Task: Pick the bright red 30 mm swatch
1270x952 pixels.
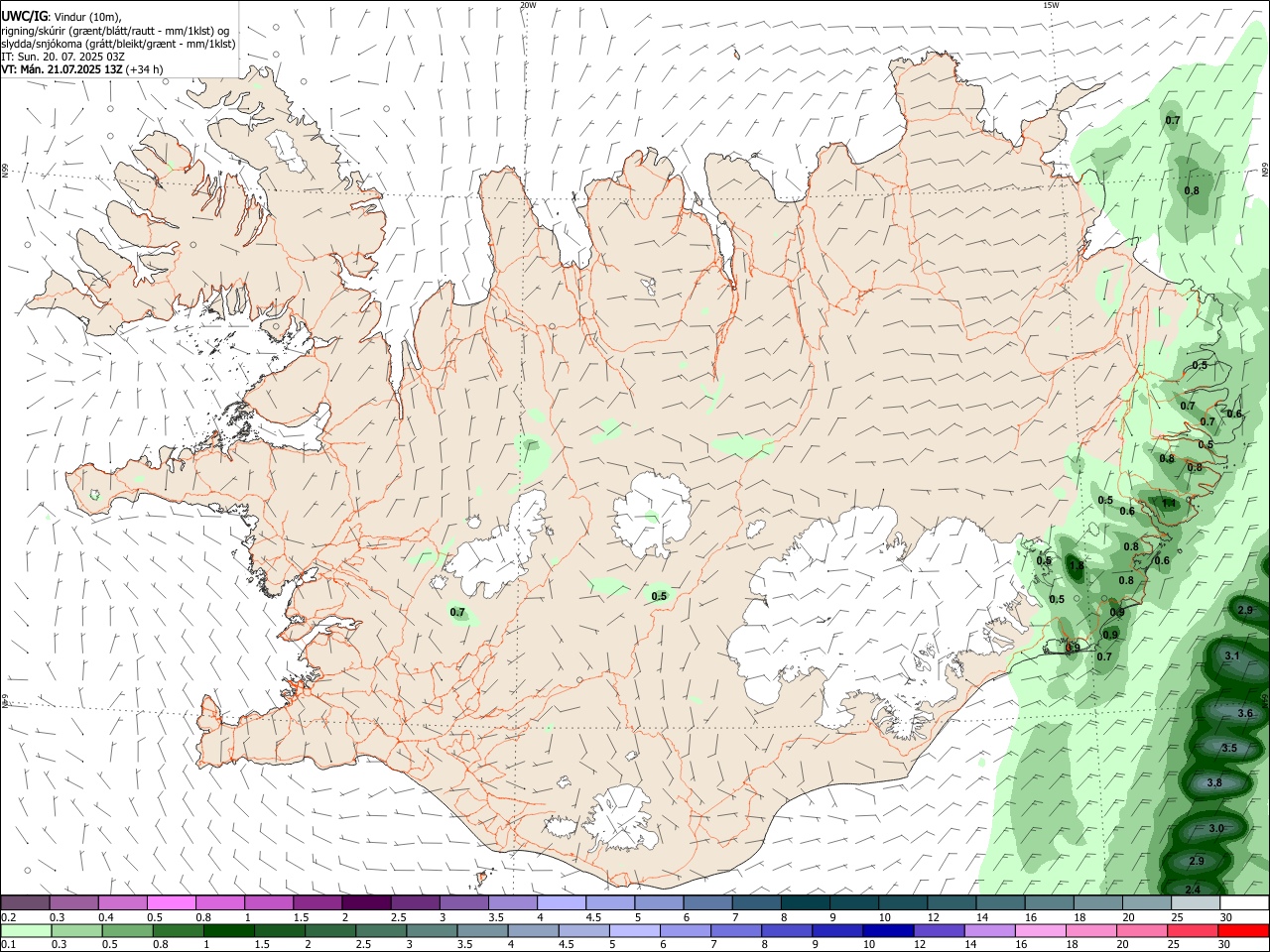Action: 1244,930
